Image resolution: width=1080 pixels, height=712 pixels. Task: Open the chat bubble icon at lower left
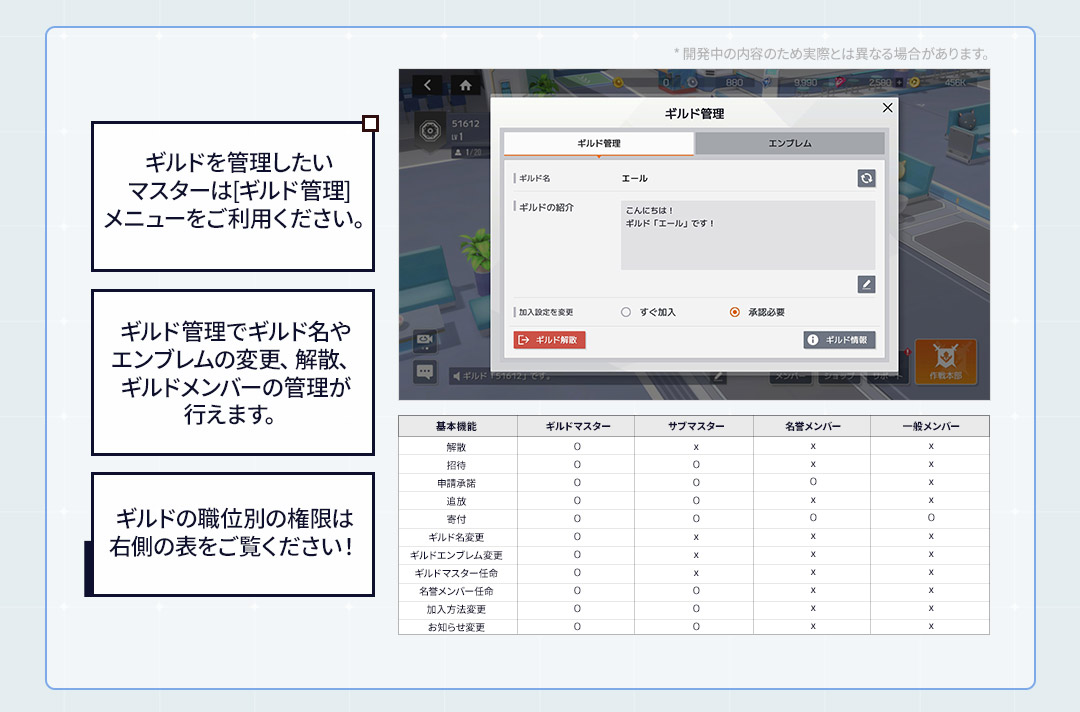tap(424, 371)
